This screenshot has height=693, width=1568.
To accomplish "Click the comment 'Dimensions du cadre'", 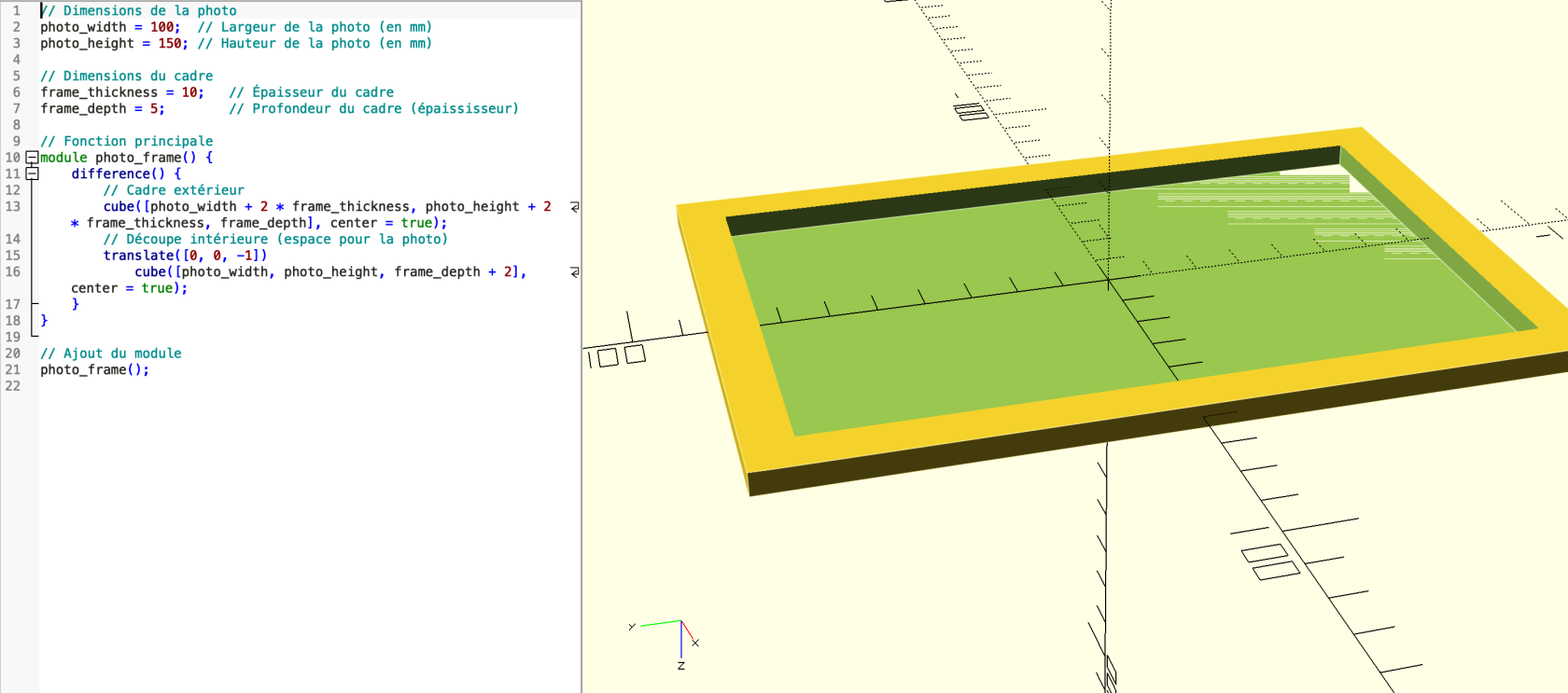I will (x=127, y=76).
